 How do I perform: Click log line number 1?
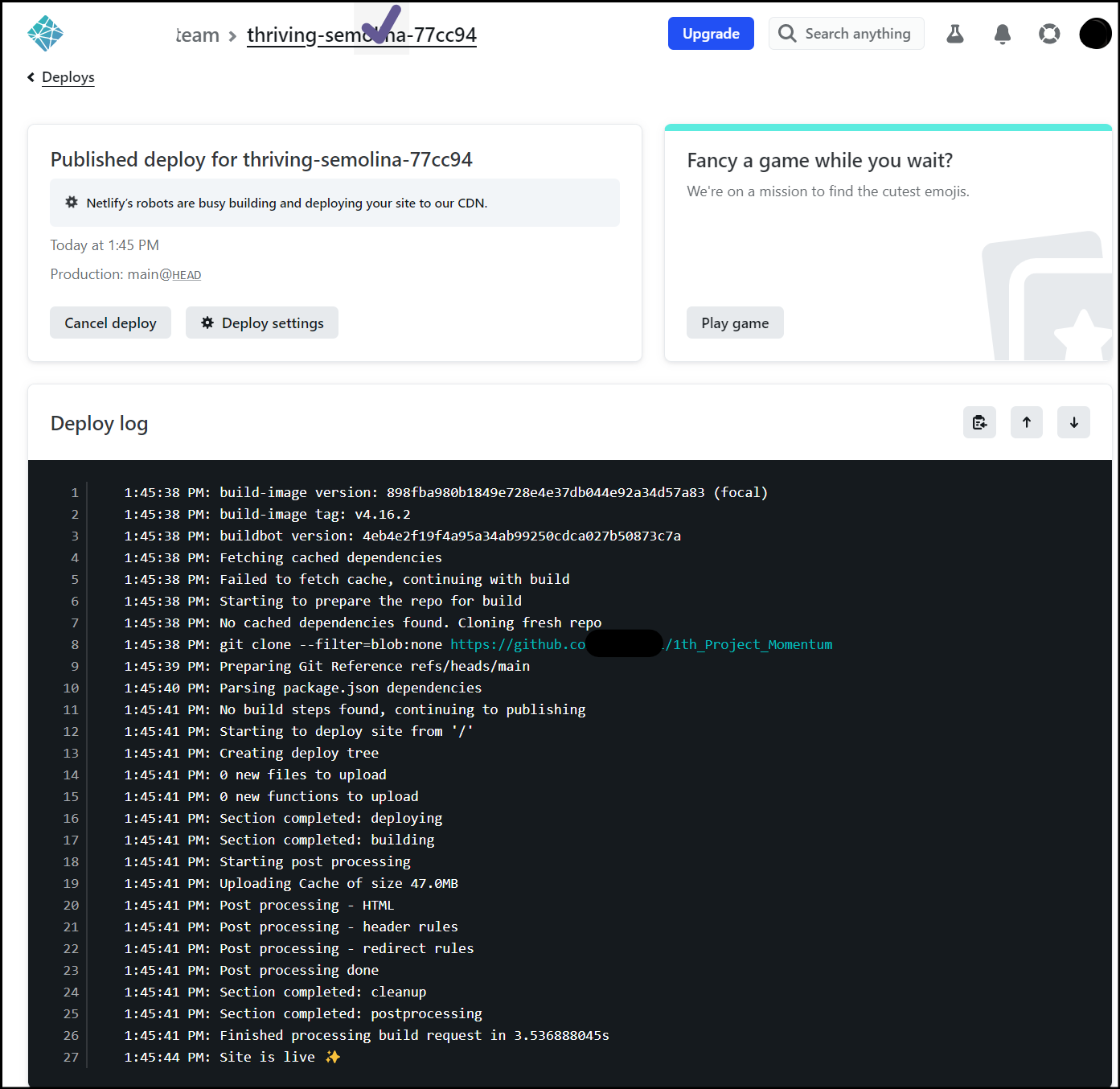(x=75, y=492)
